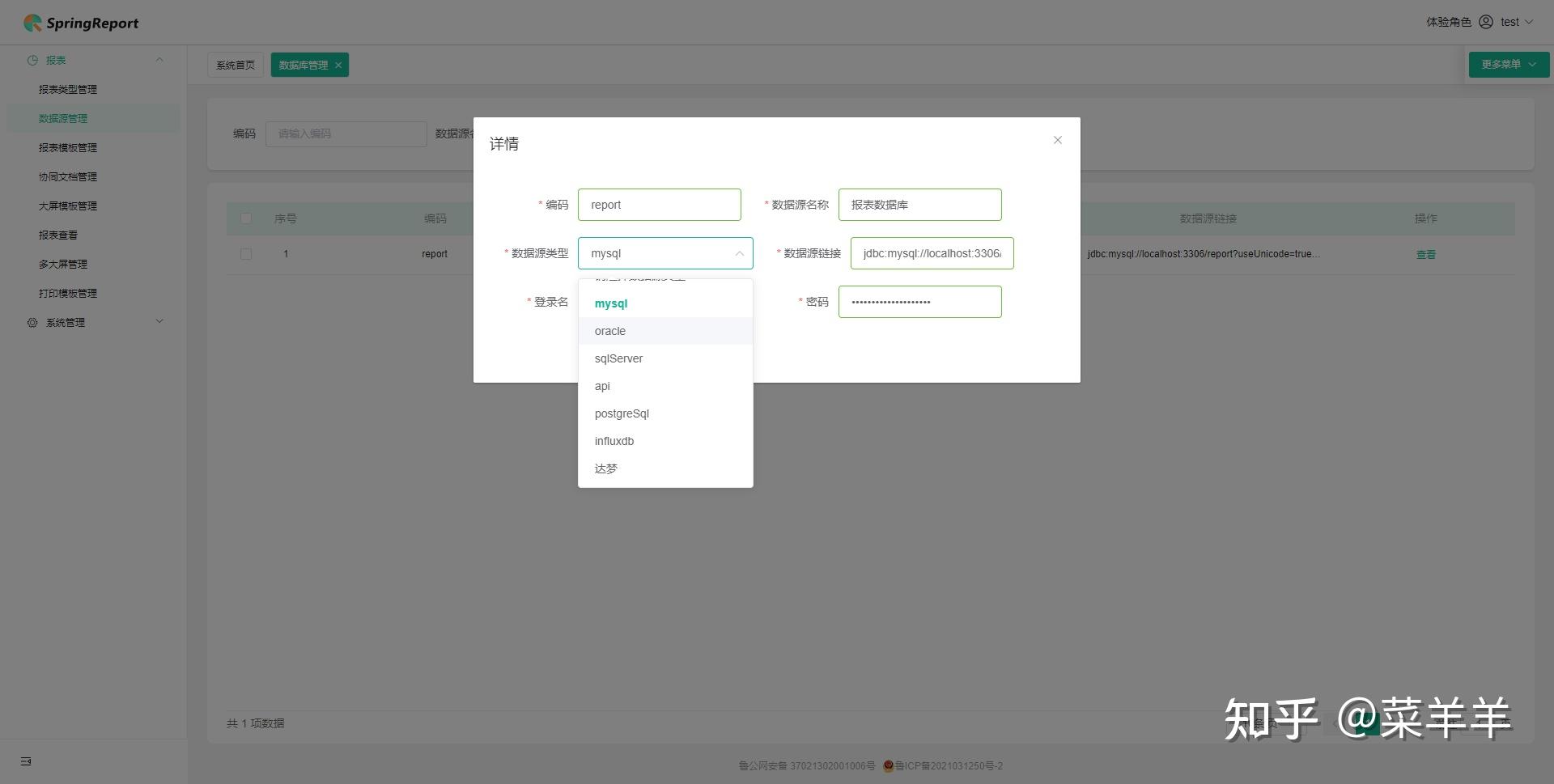Select oracle from the data source type list

[610, 331]
